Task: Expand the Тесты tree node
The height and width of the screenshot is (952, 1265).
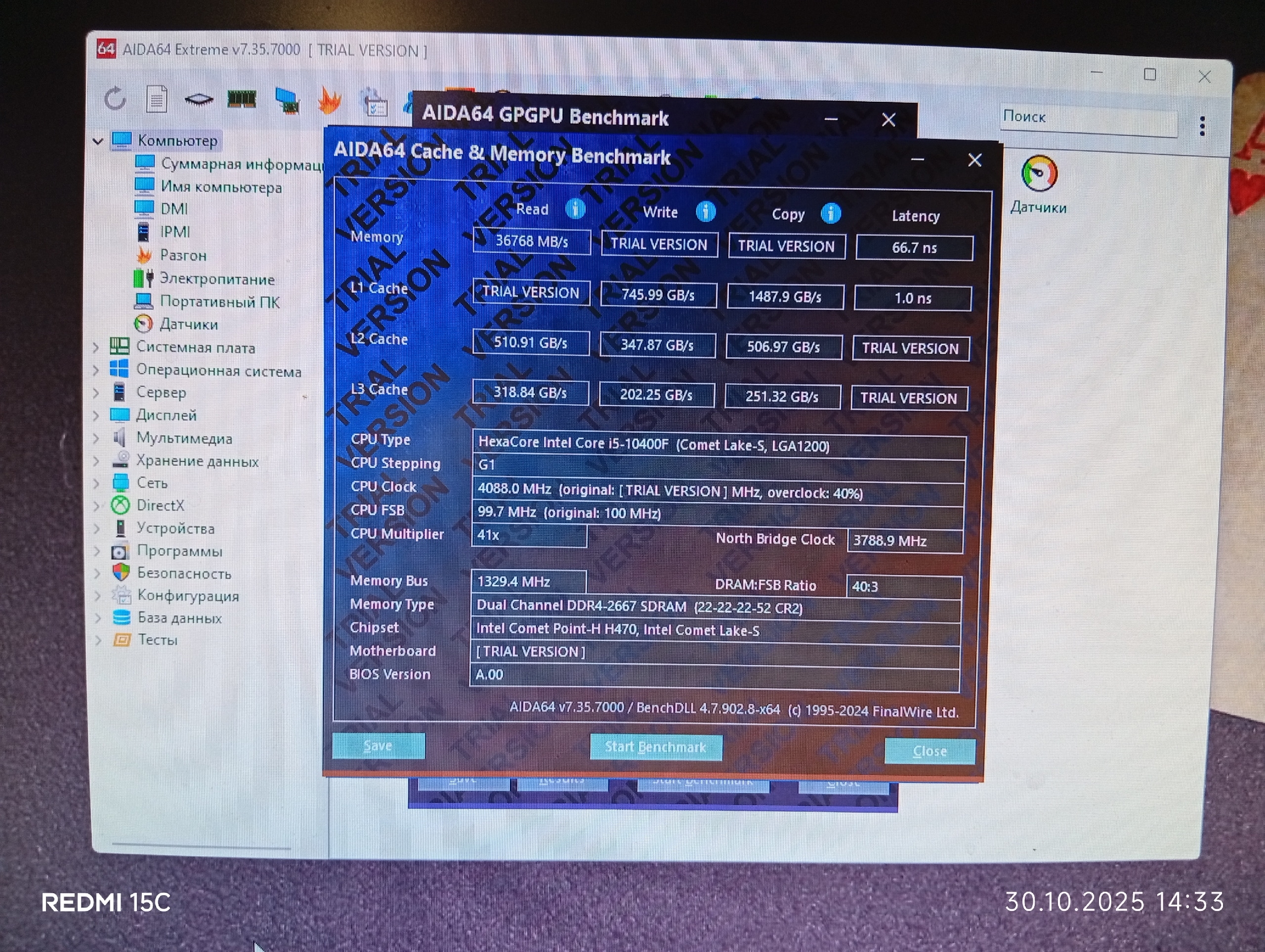Action: pos(98,640)
